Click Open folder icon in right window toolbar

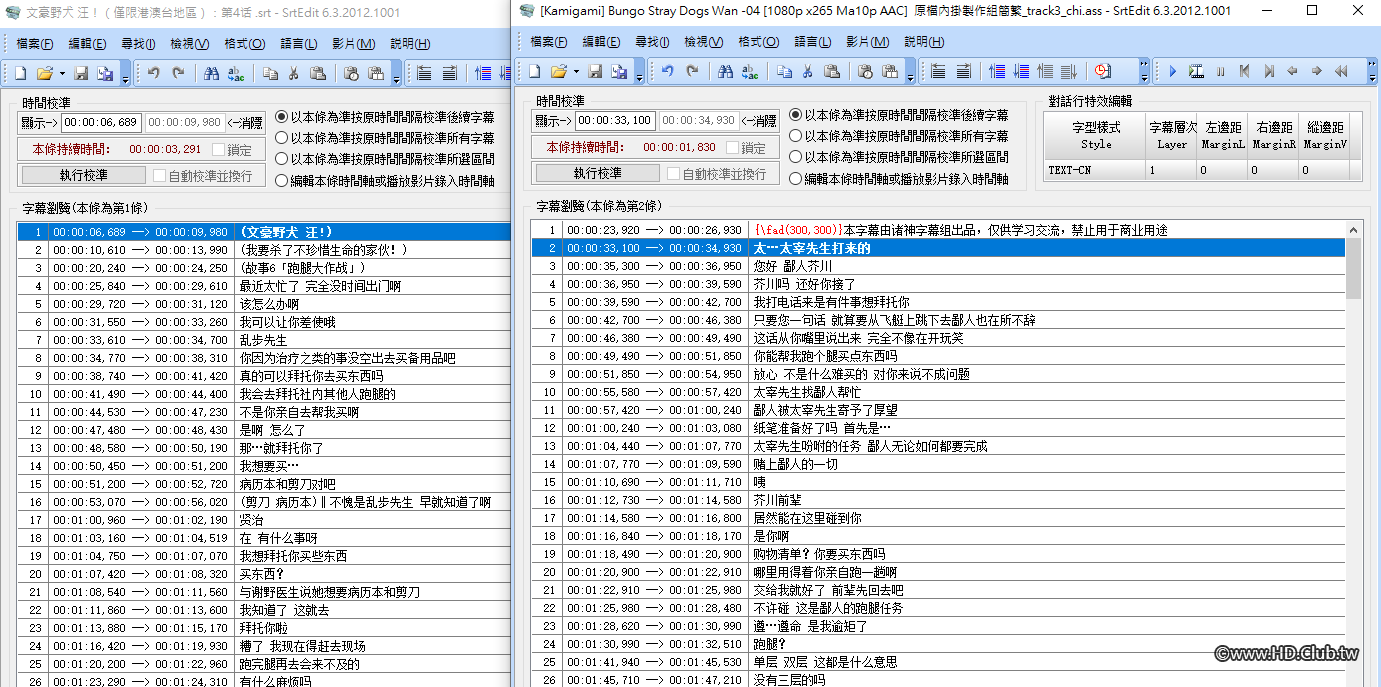(x=558, y=71)
